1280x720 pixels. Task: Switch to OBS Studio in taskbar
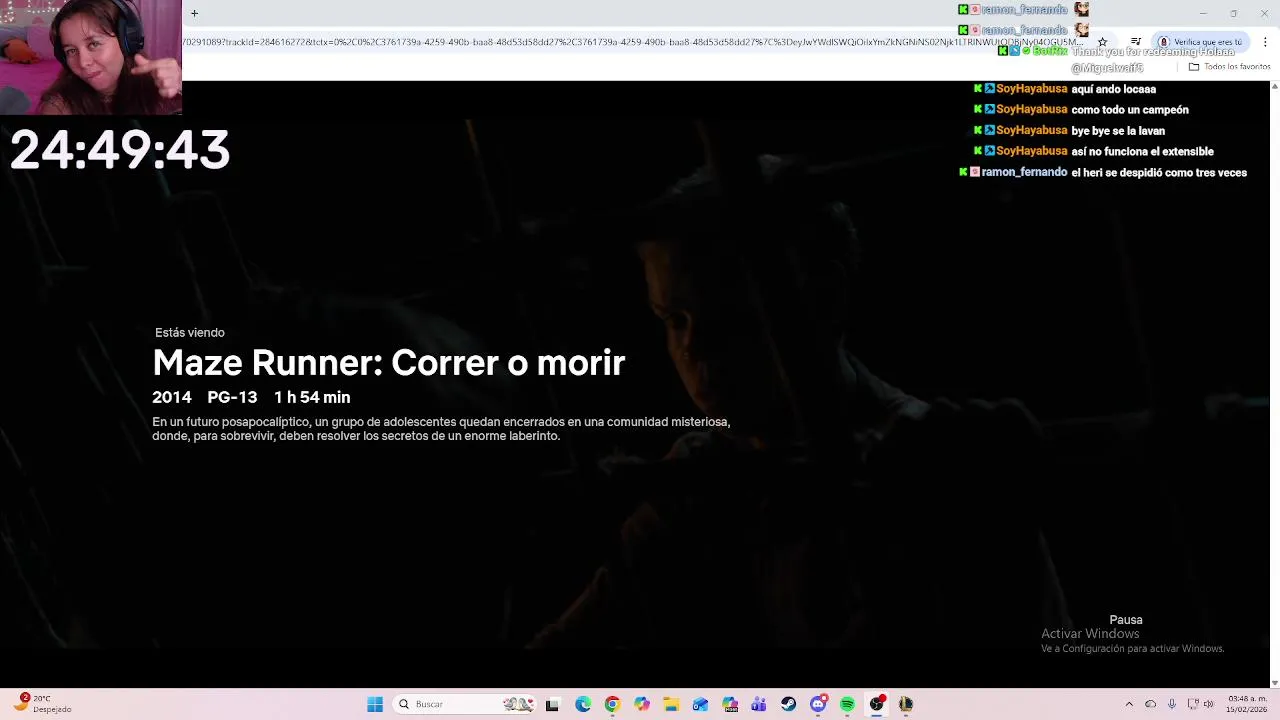pos(877,704)
